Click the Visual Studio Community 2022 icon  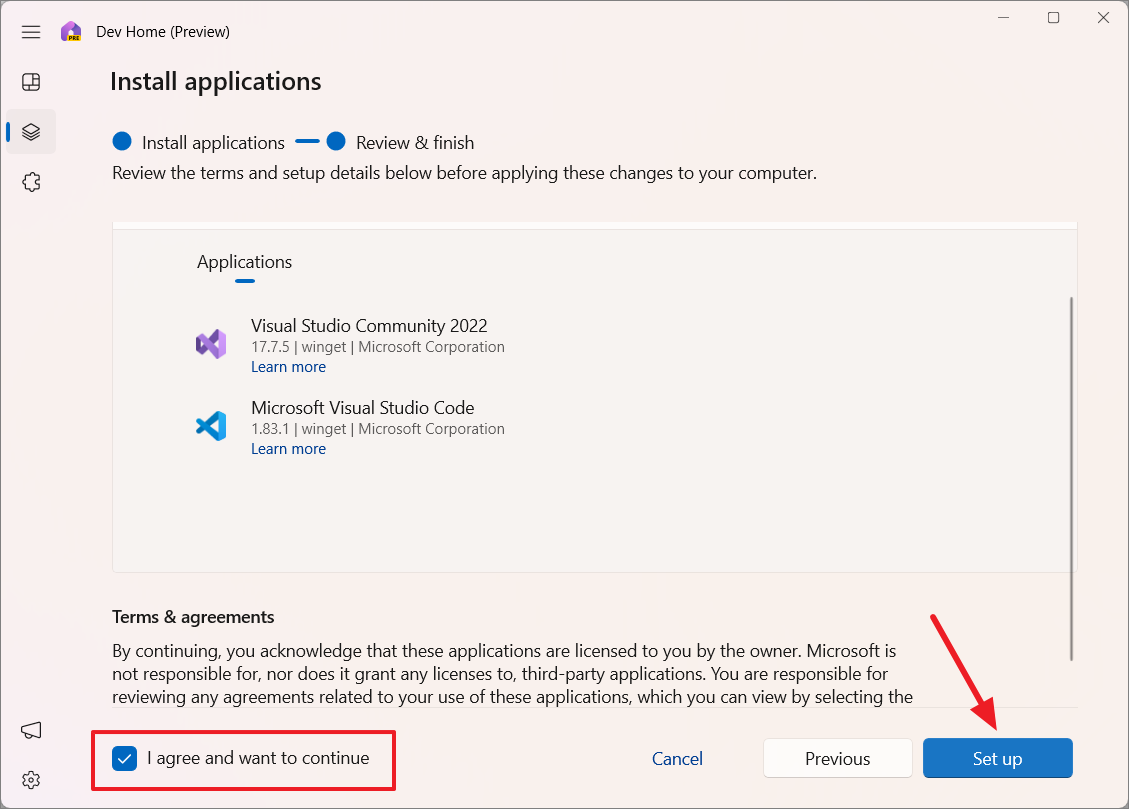pos(211,344)
